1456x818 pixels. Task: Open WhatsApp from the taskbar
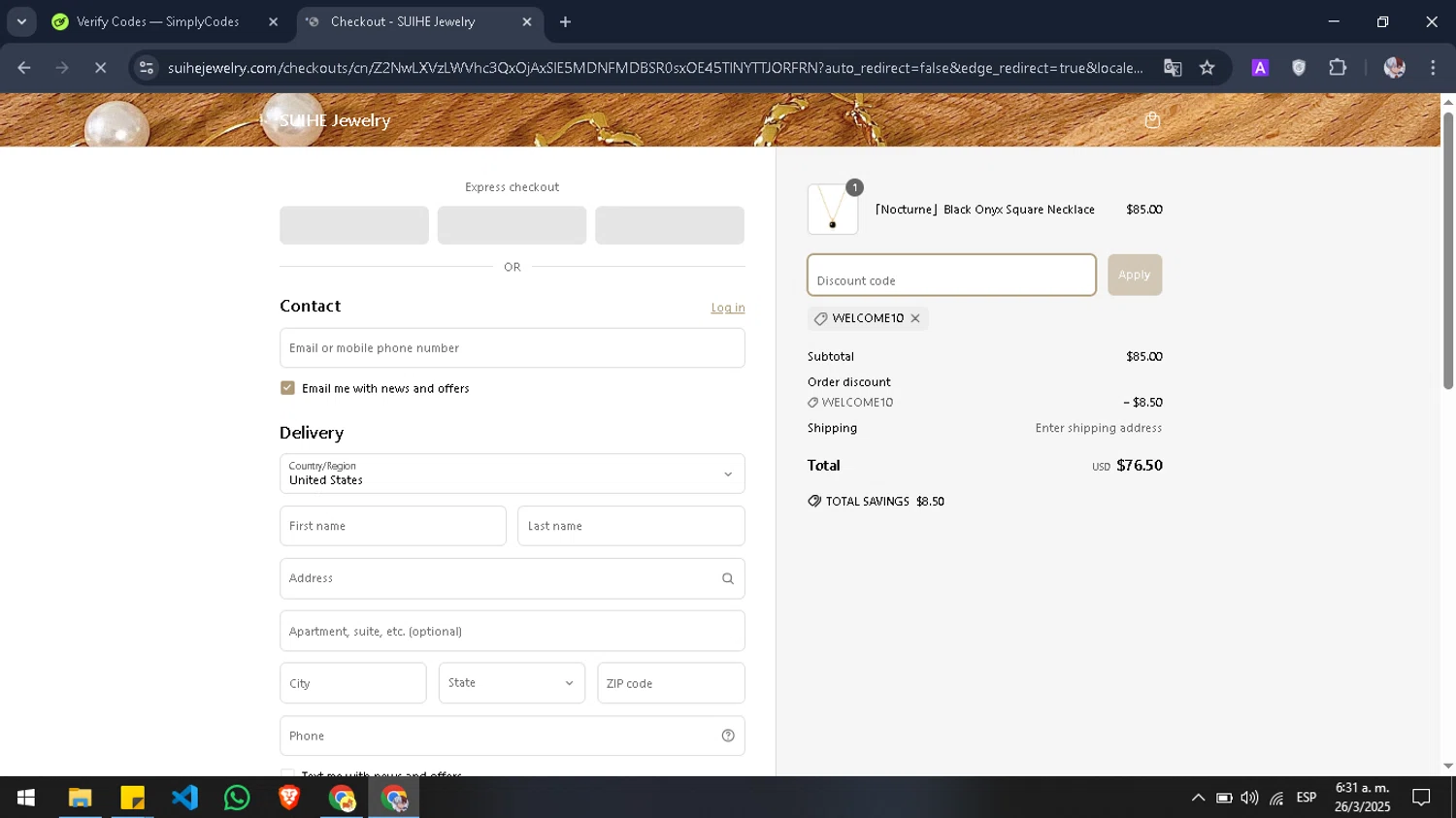click(237, 798)
